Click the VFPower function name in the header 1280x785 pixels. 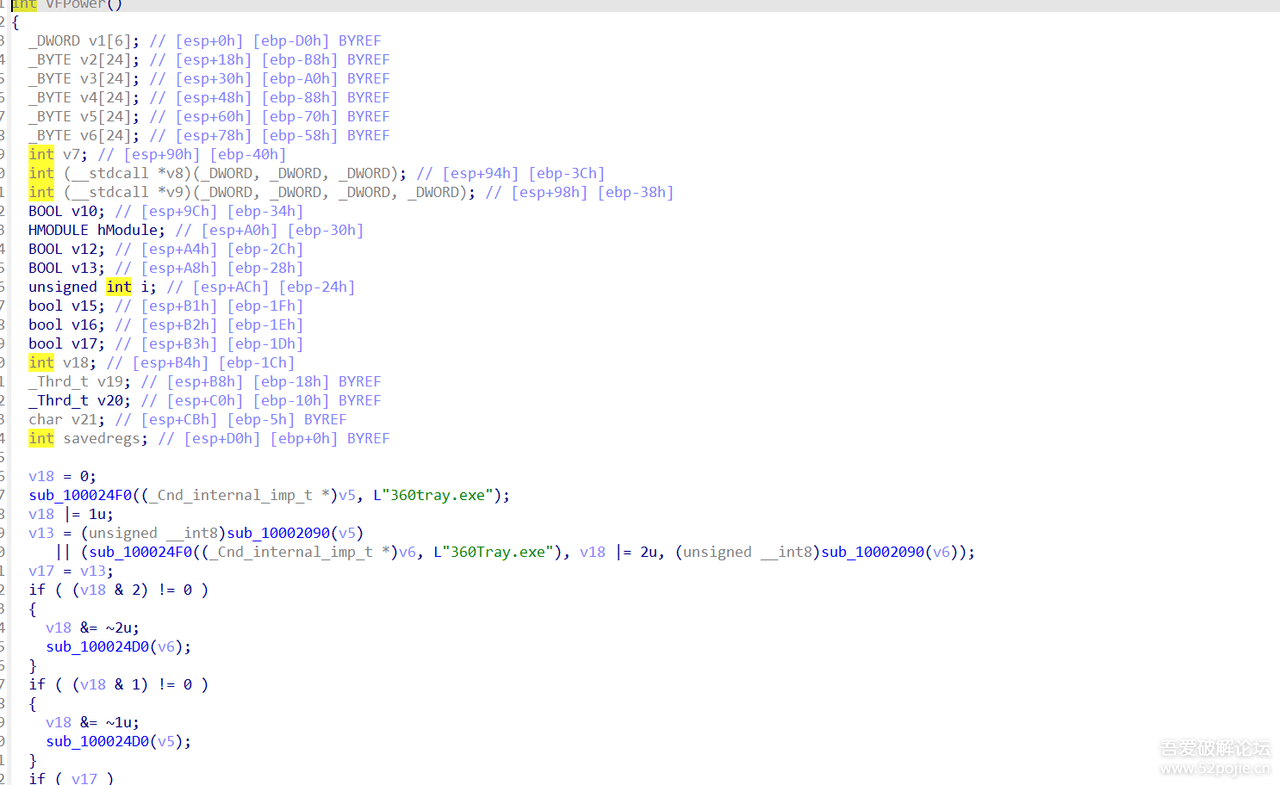84,5
